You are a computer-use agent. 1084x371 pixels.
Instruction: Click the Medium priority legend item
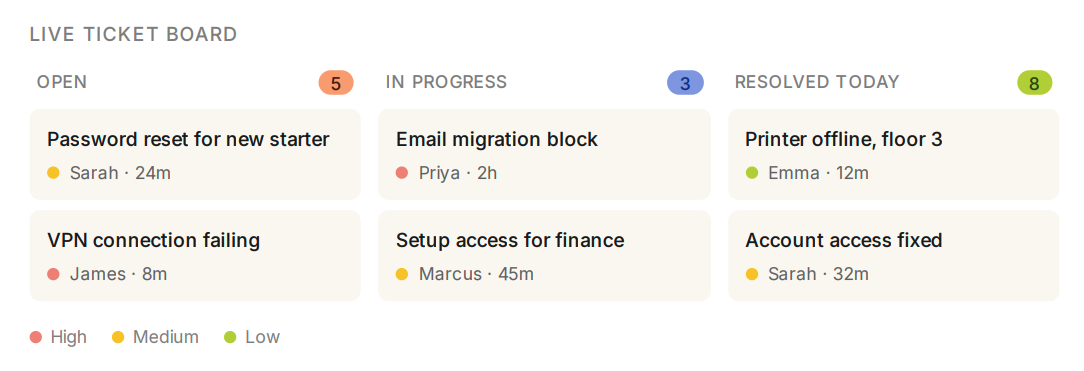pyautogui.click(x=156, y=337)
